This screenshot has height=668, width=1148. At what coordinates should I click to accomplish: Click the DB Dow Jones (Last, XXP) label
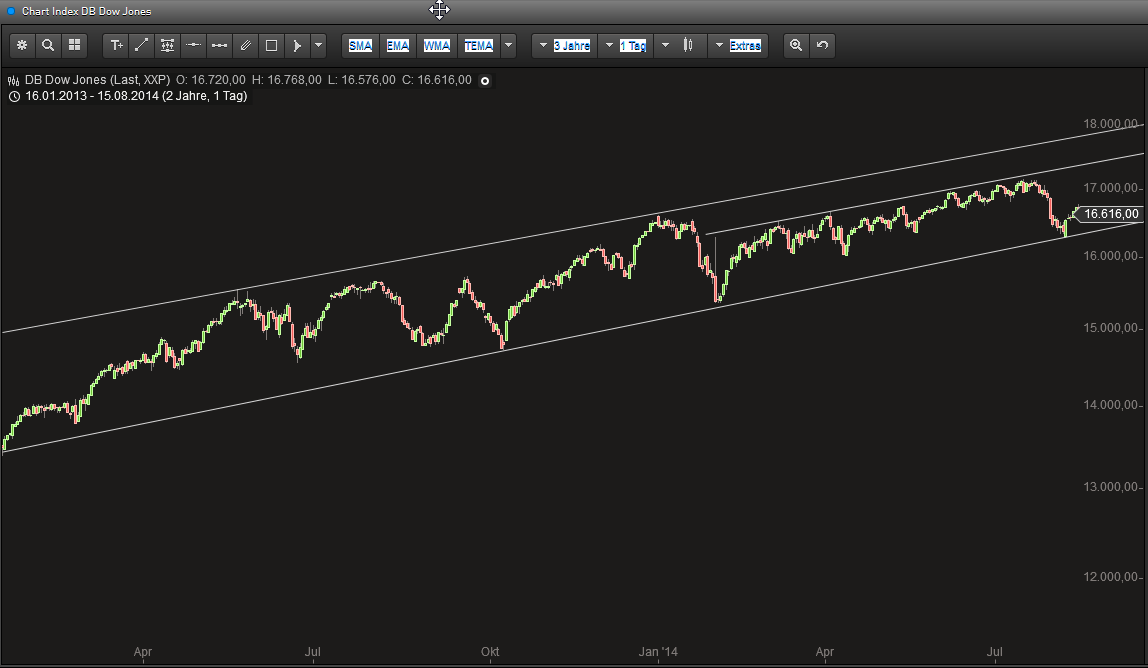97,80
